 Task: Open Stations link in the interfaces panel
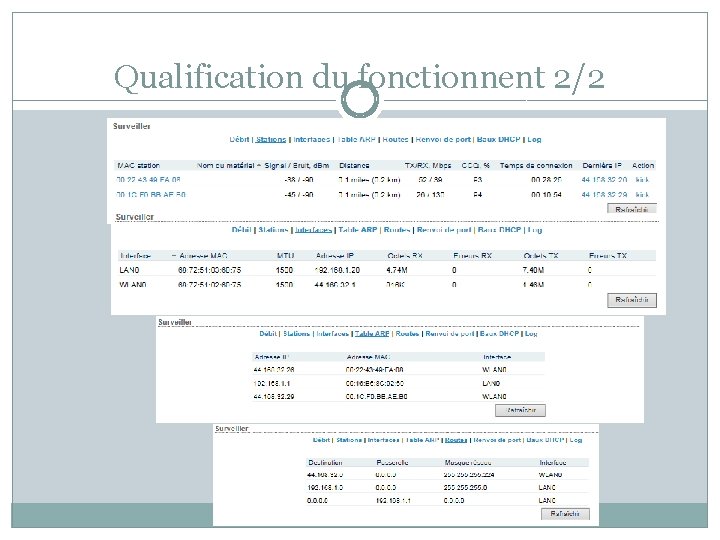pos(273,230)
